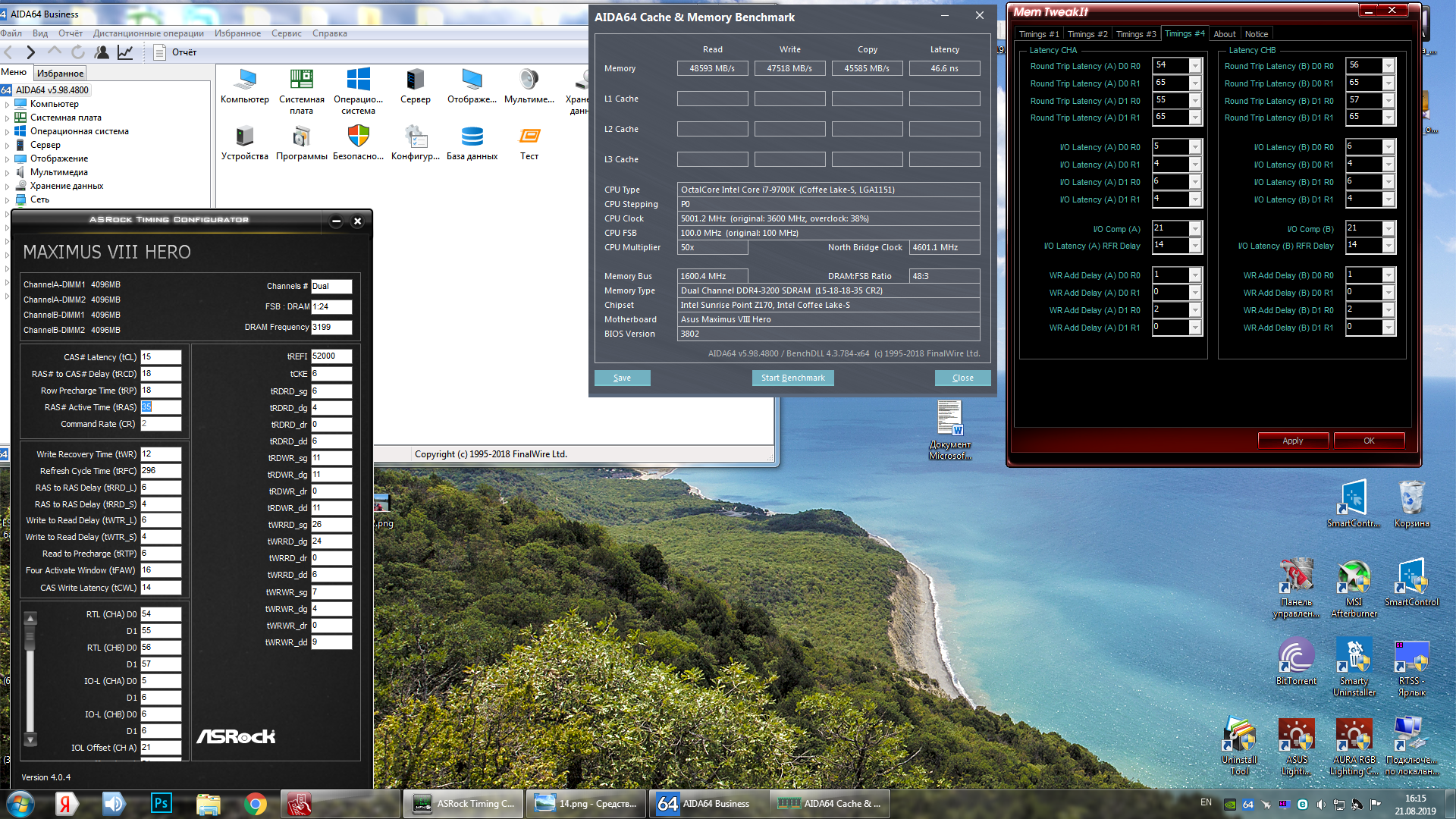Screen dimensions: 1456x819
Task: Click Apply in Mem TweakIt
Action: pos(1292,441)
